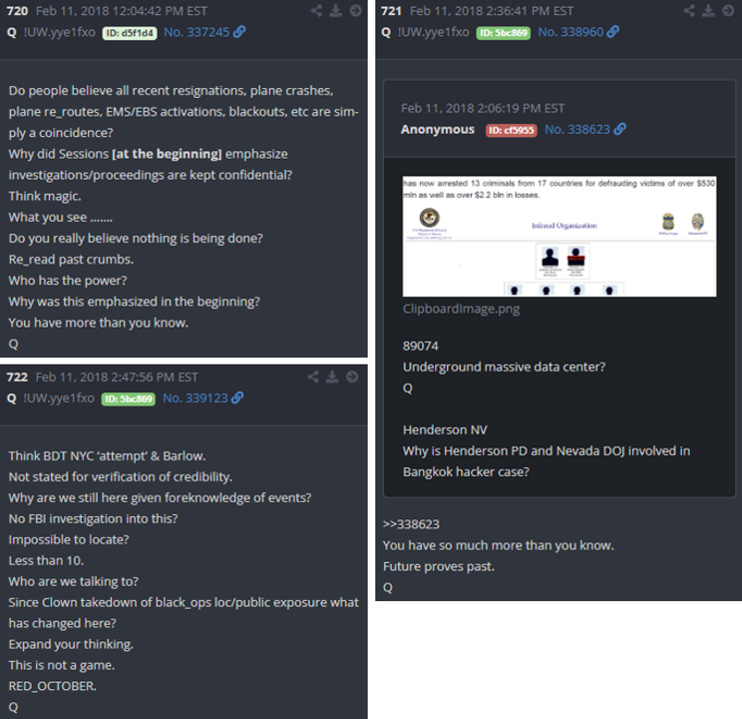Viewport: 742px width, 719px height.
Task: Click the ID: 5bc869 badge on post 722
Action: [x=128, y=399]
